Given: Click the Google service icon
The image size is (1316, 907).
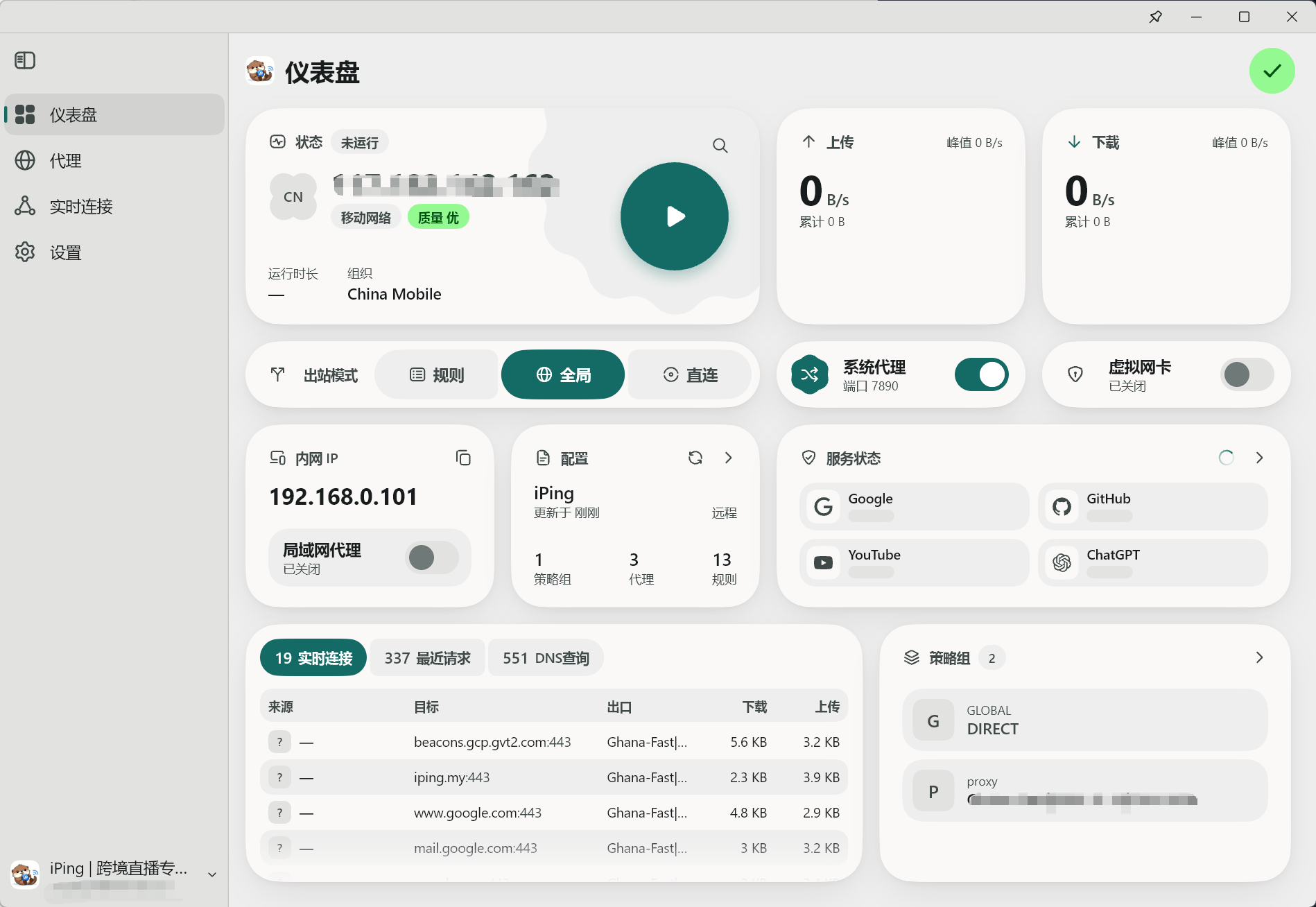Looking at the screenshot, I should (x=823, y=506).
